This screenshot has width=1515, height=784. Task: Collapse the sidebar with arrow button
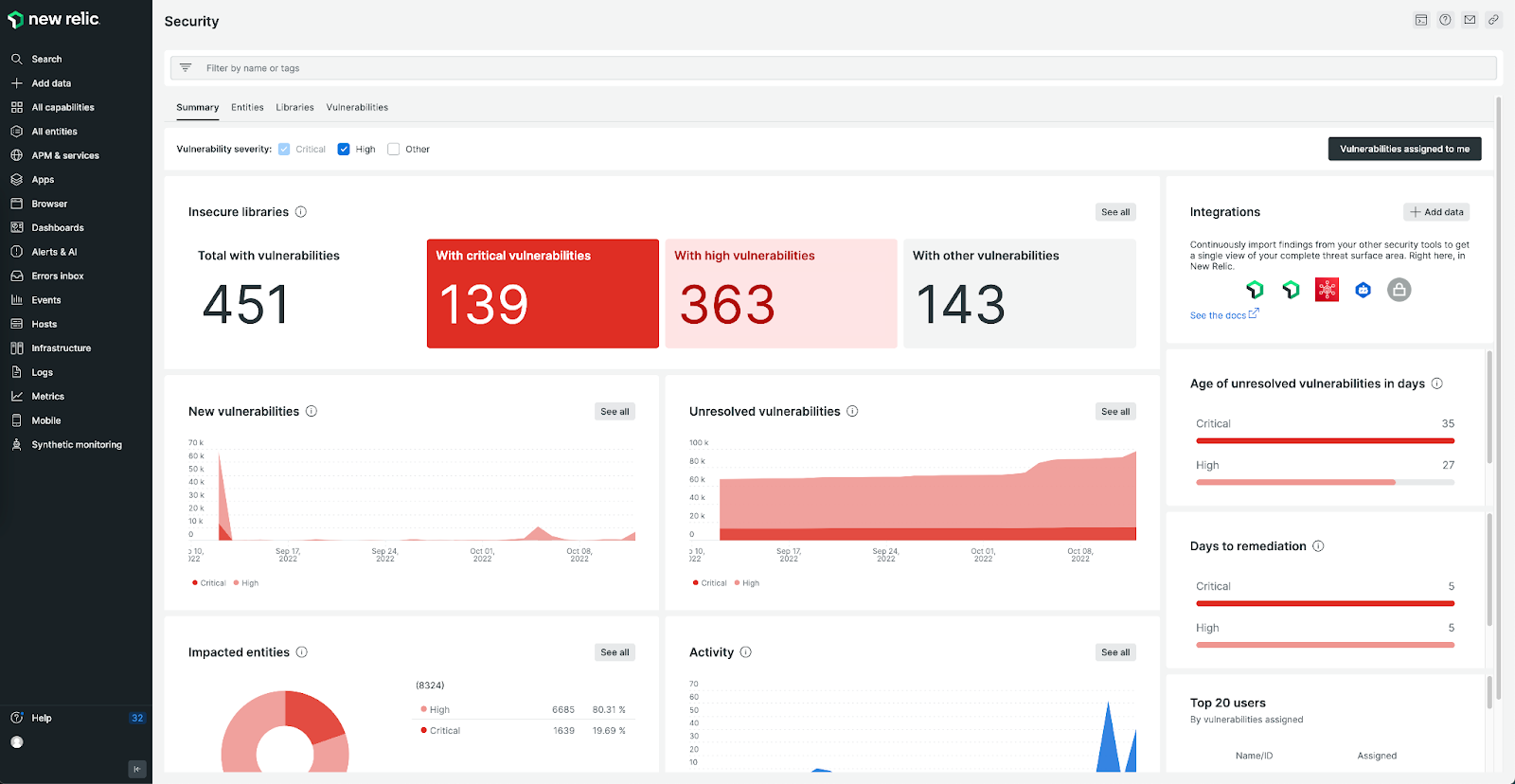[x=137, y=769]
